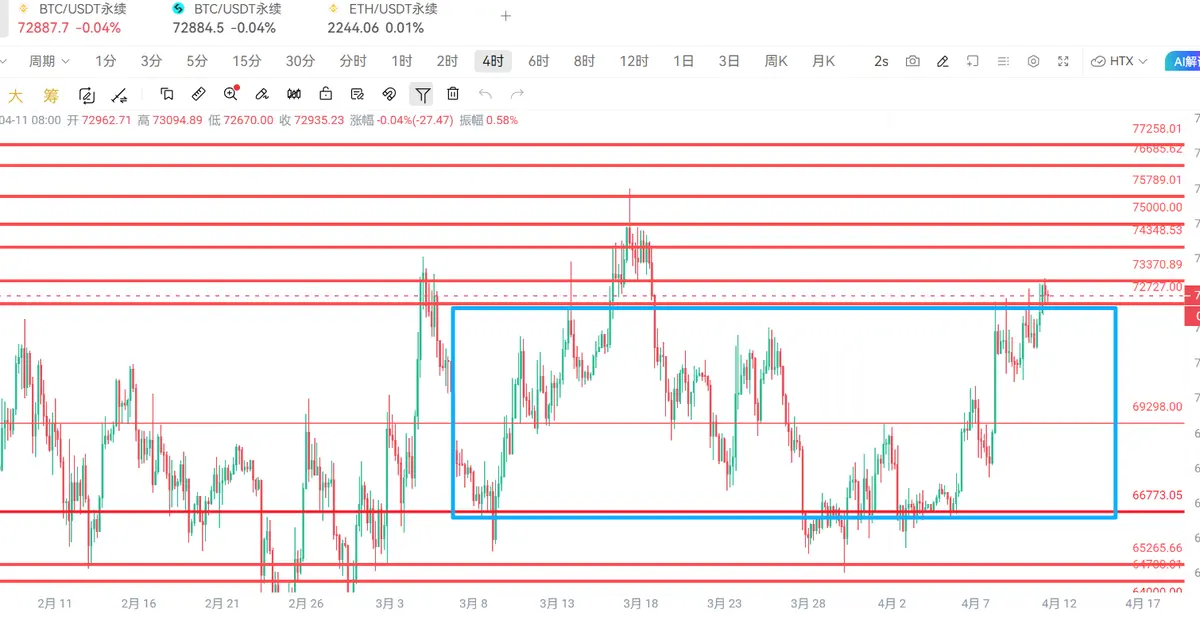Select the trend line drawing tool
This screenshot has width=1200, height=617.
coord(120,96)
